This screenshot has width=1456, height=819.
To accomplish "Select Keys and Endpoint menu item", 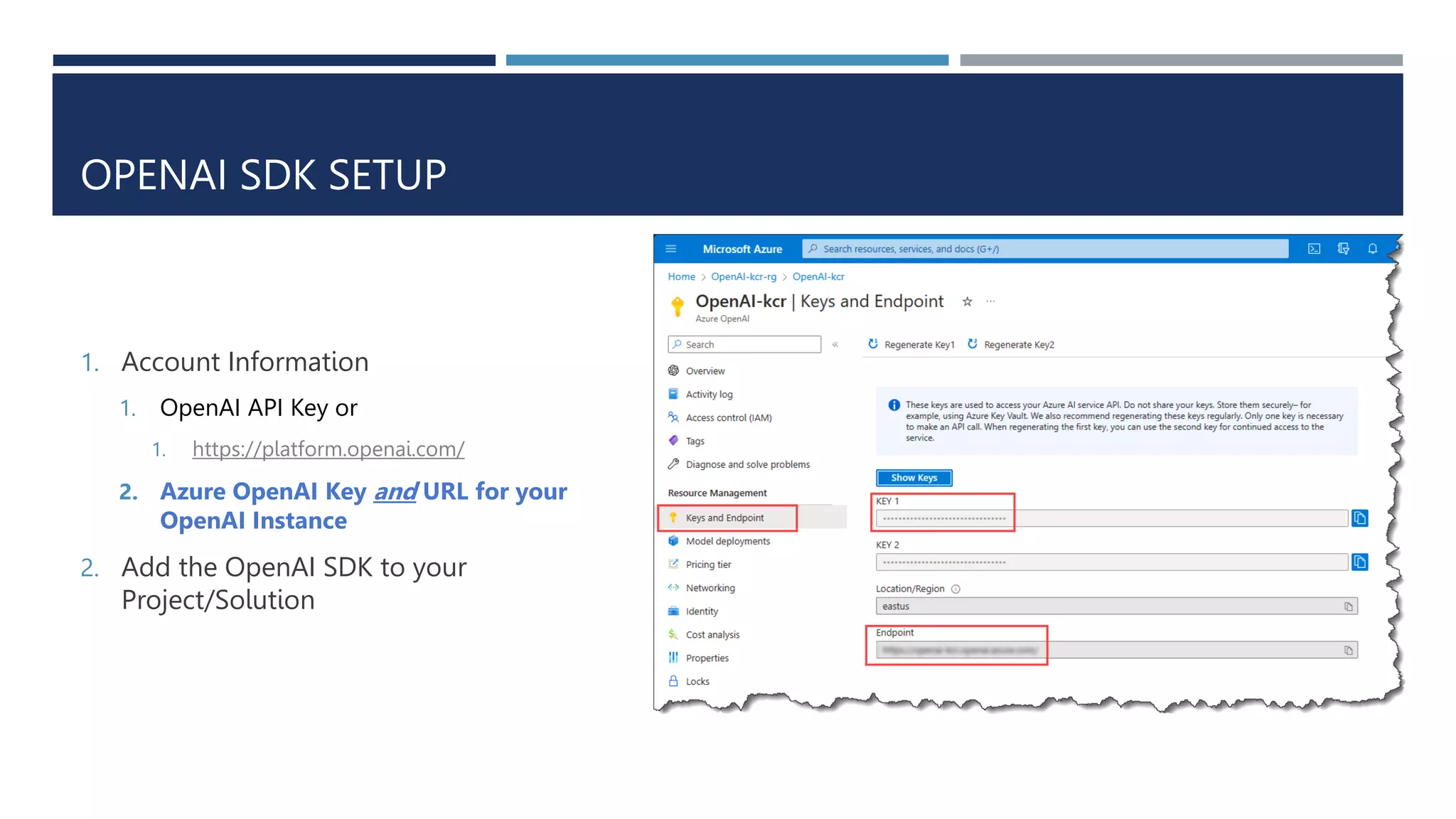I will pos(724,518).
